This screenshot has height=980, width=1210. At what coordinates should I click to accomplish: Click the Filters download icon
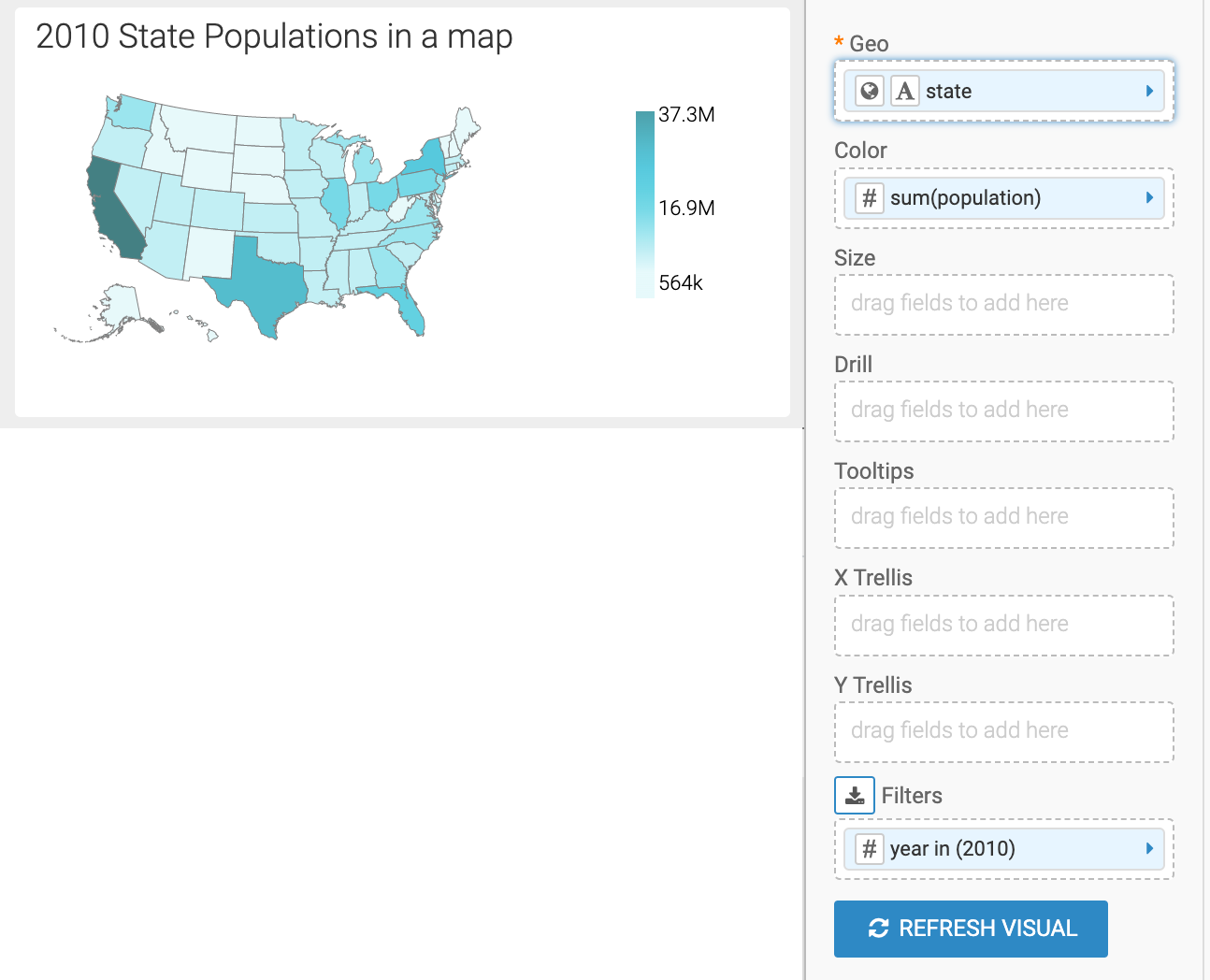click(855, 796)
